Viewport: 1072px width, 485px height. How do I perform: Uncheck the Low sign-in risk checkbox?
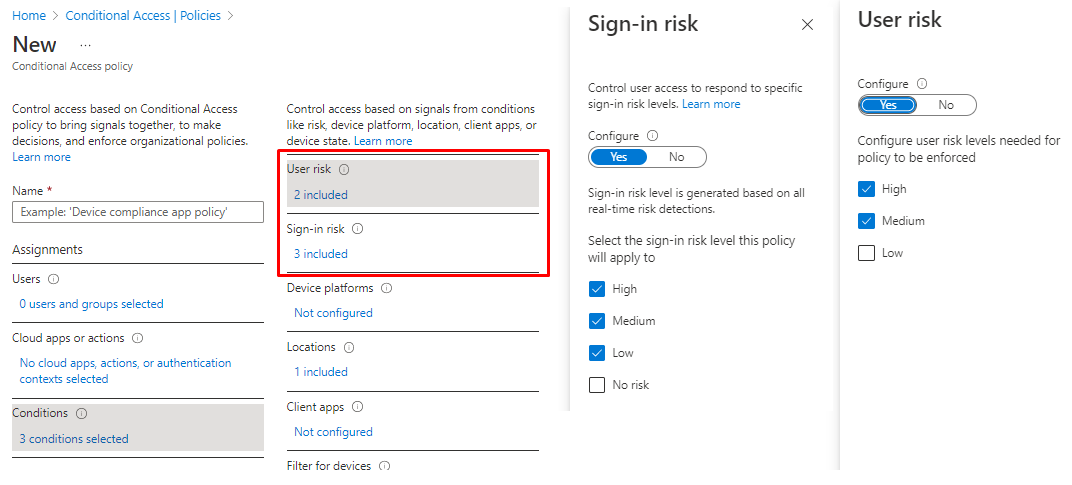click(598, 353)
